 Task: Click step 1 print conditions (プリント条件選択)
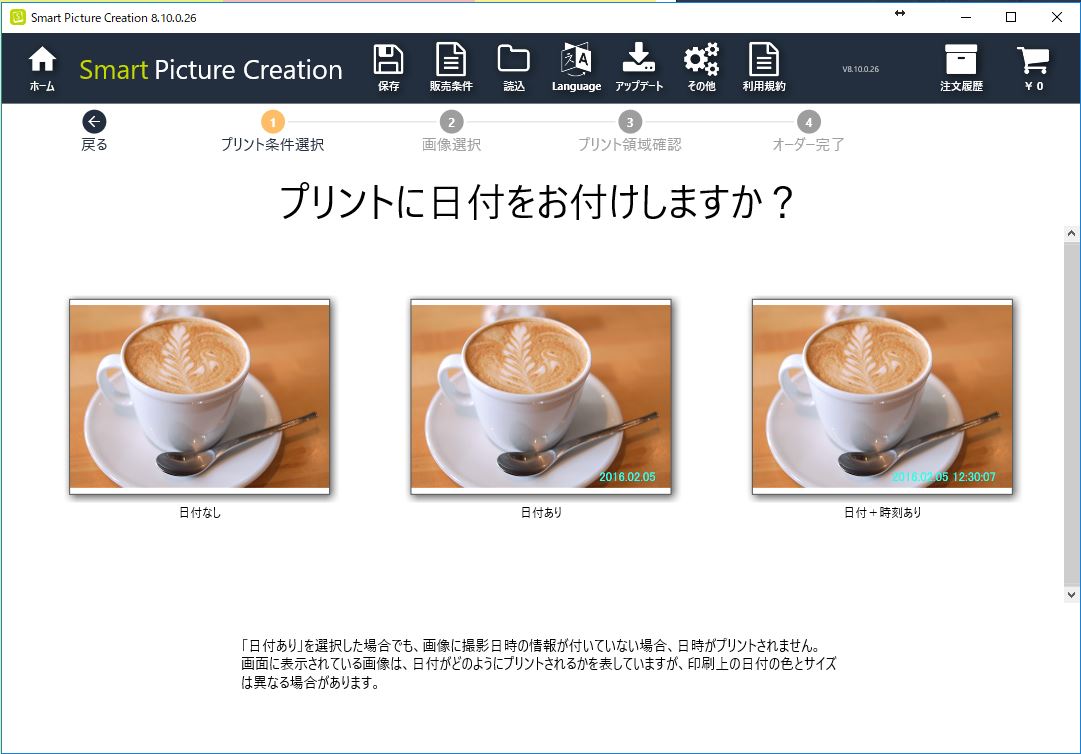(272, 123)
